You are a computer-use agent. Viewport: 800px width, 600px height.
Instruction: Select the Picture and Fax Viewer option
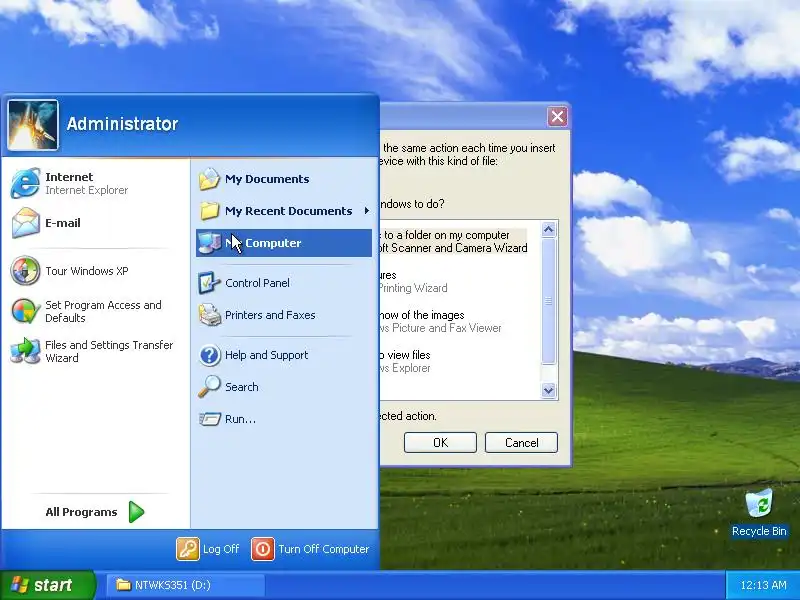(x=441, y=321)
